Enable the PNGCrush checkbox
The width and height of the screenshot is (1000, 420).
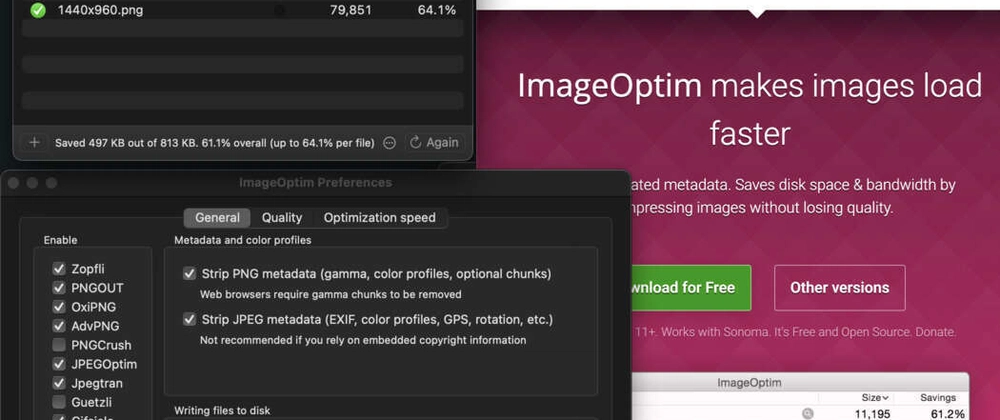(x=59, y=345)
